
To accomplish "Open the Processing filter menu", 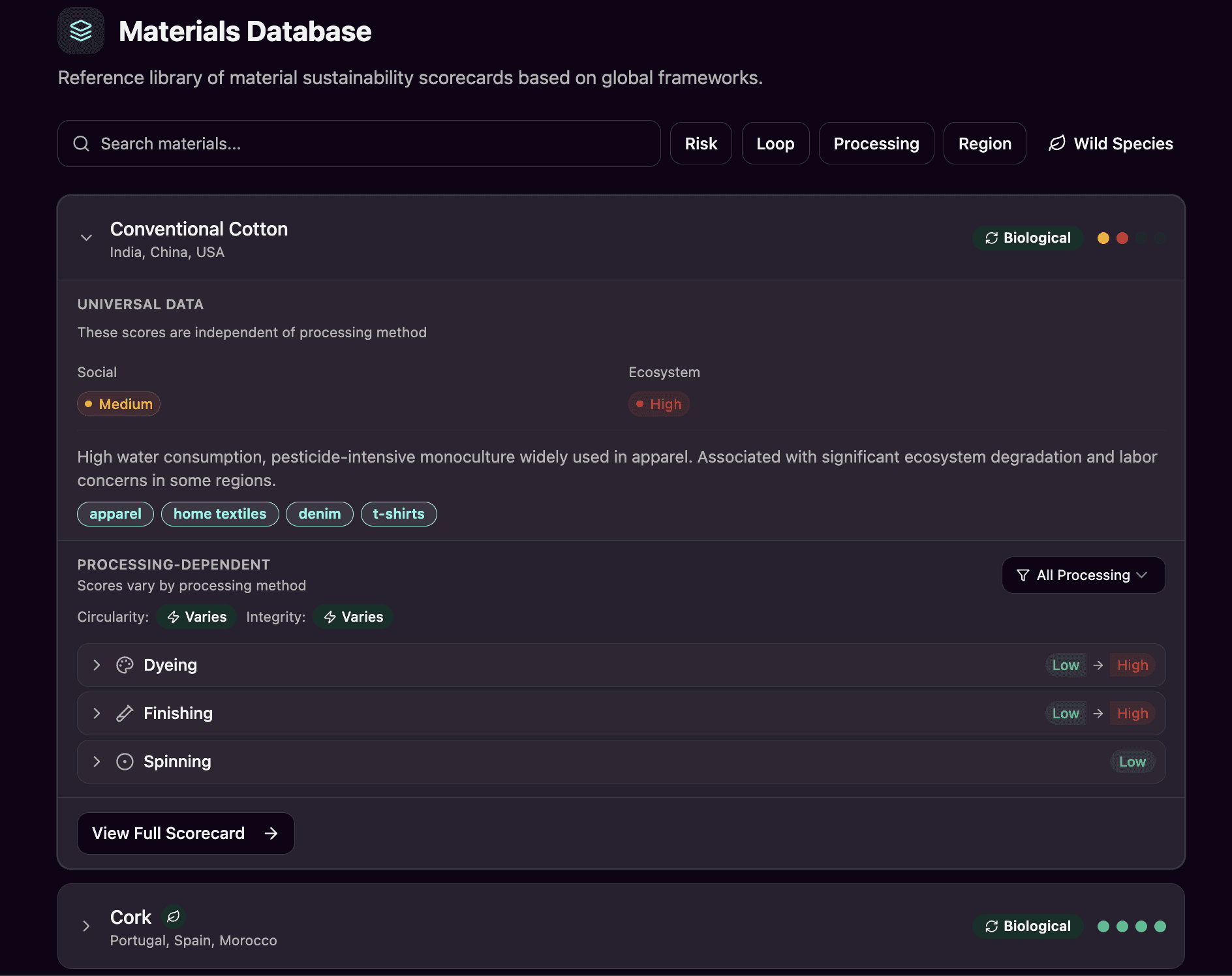I will pos(876,144).
